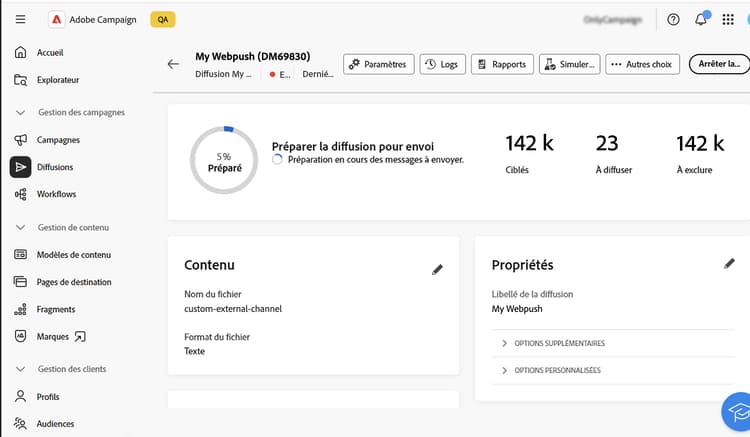Open Audiences in the sidebar

pyautogui.click(x=55, y=424)
